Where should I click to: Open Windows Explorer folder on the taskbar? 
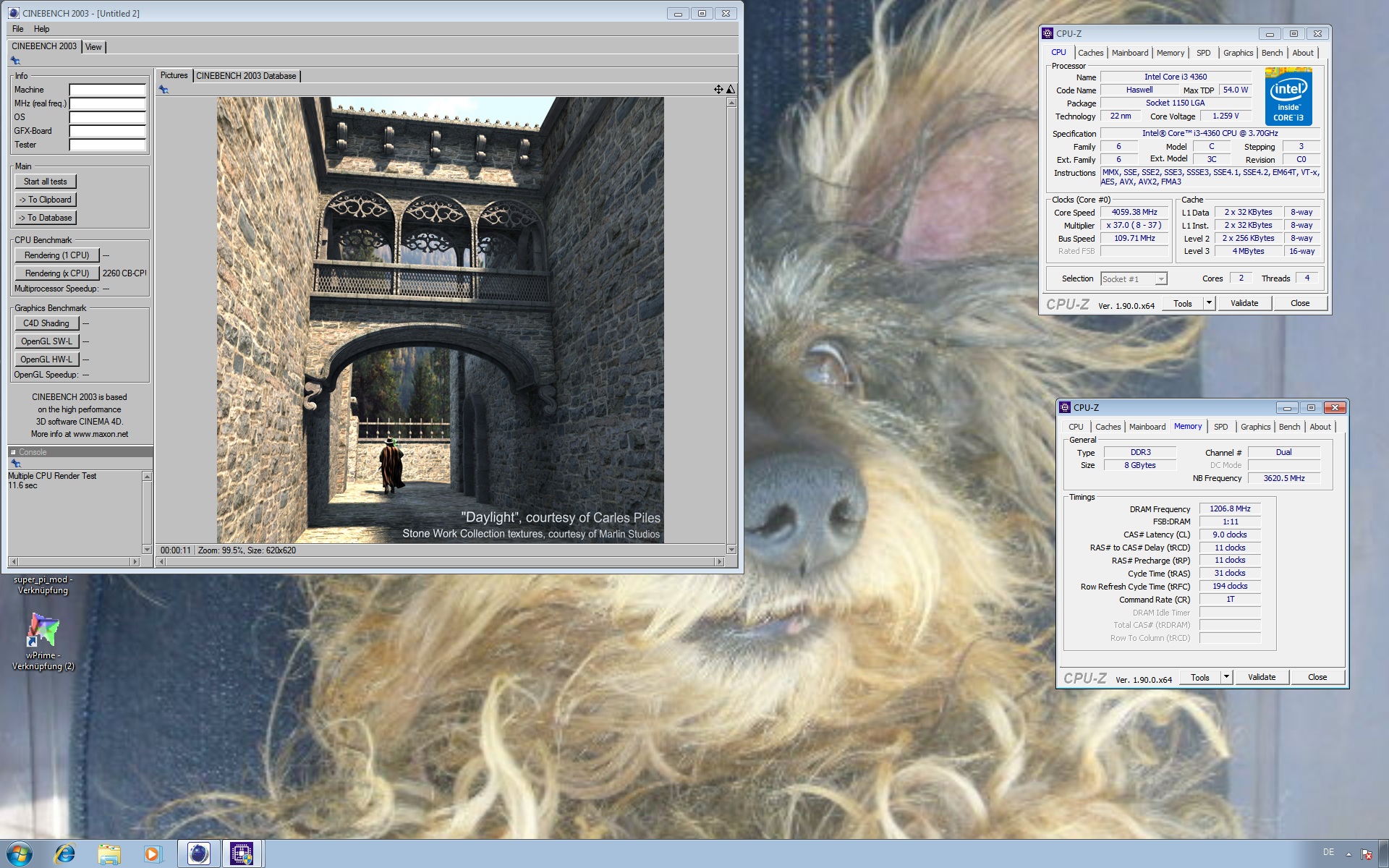coord(109,854)
